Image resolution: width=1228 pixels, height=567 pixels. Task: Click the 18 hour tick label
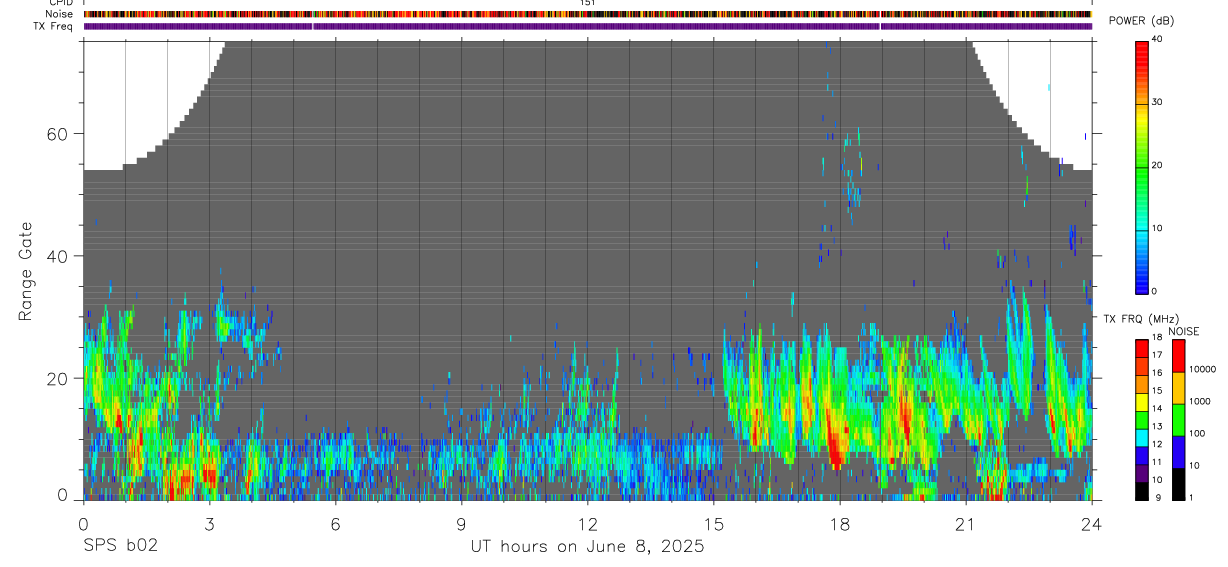tap(839, 523)
